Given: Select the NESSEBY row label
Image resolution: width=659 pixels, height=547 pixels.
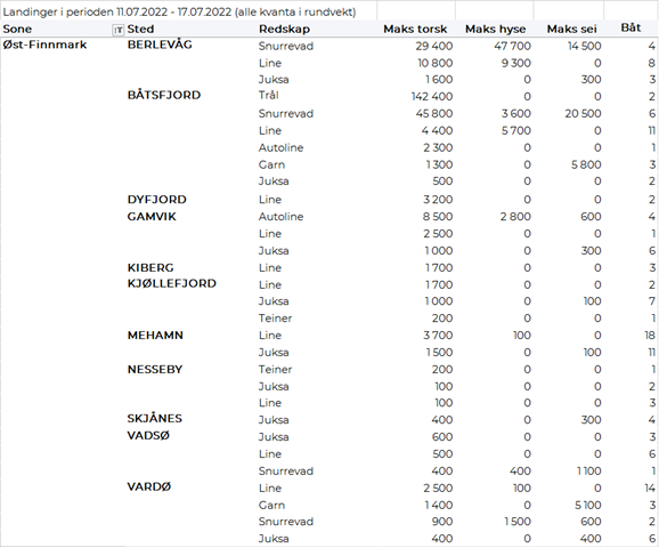Looking at the screenshot, I should click(x=155, y=369).
